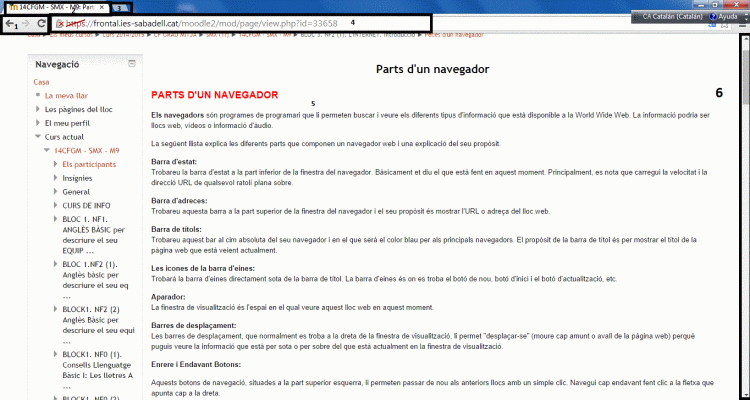
Task: Click the insecure https lock icon in address bar
Action: pos(60,23)
